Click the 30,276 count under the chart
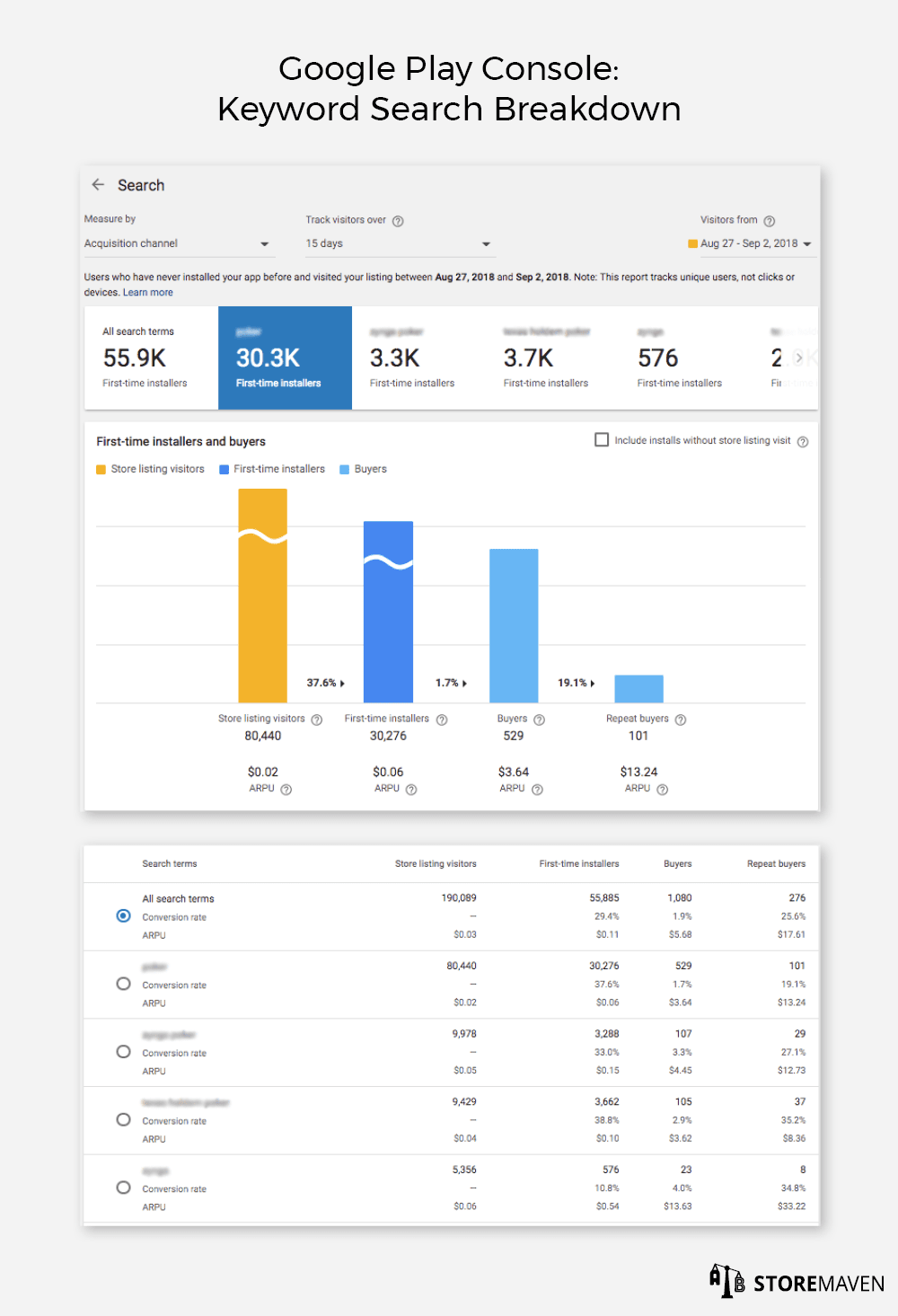The image size is (898, 1316). [x=388, y=736]
